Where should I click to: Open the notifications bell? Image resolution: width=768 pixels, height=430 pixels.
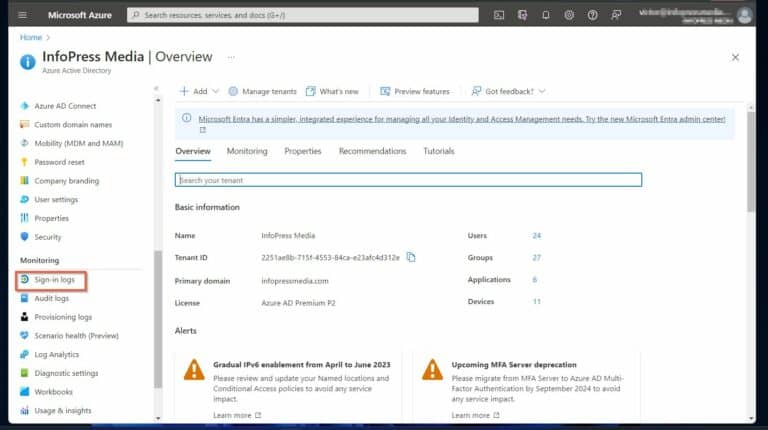(546, 15)
